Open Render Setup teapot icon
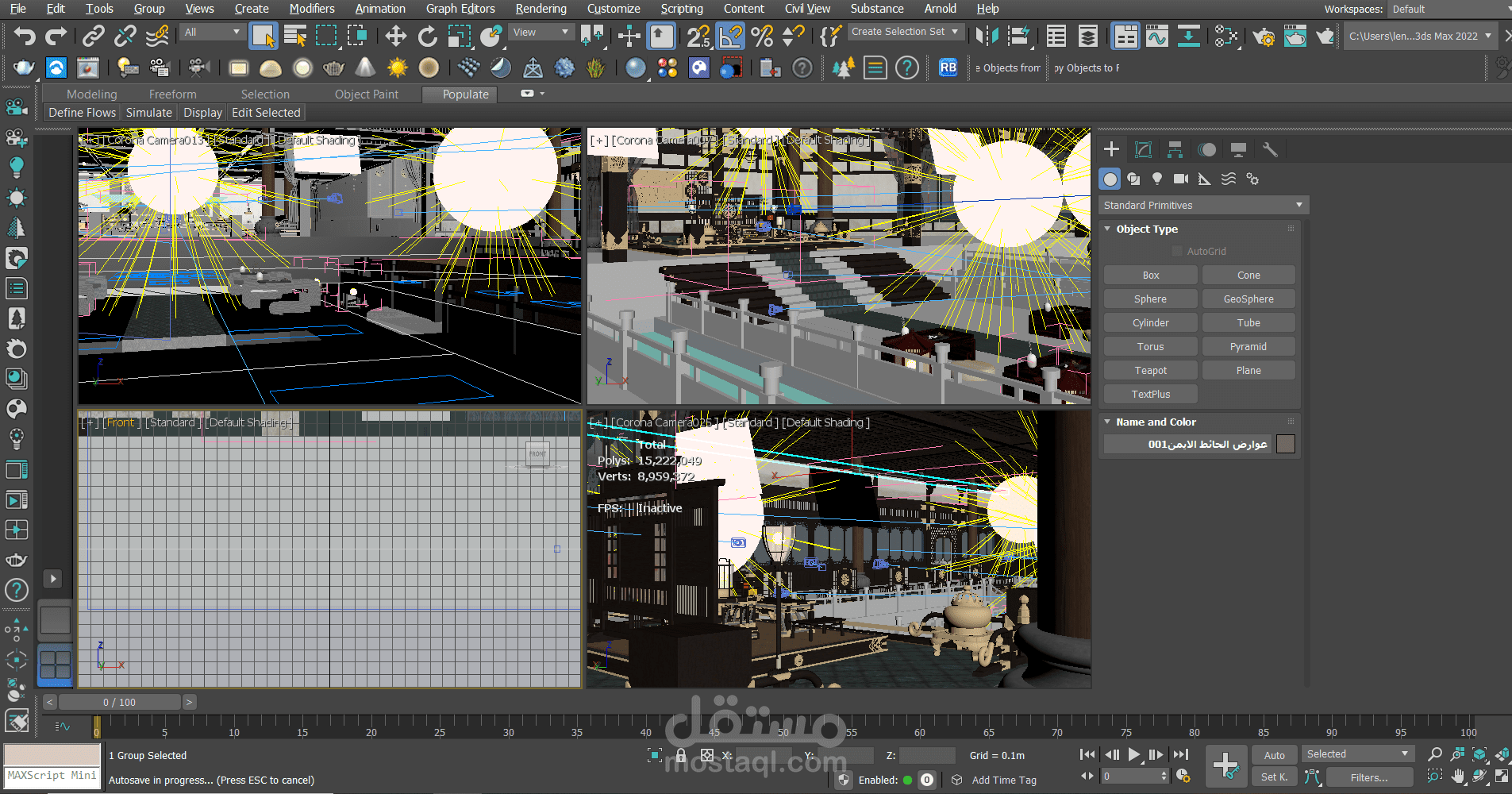This screenshot has height=794, width=1512. pos(1264,37)
